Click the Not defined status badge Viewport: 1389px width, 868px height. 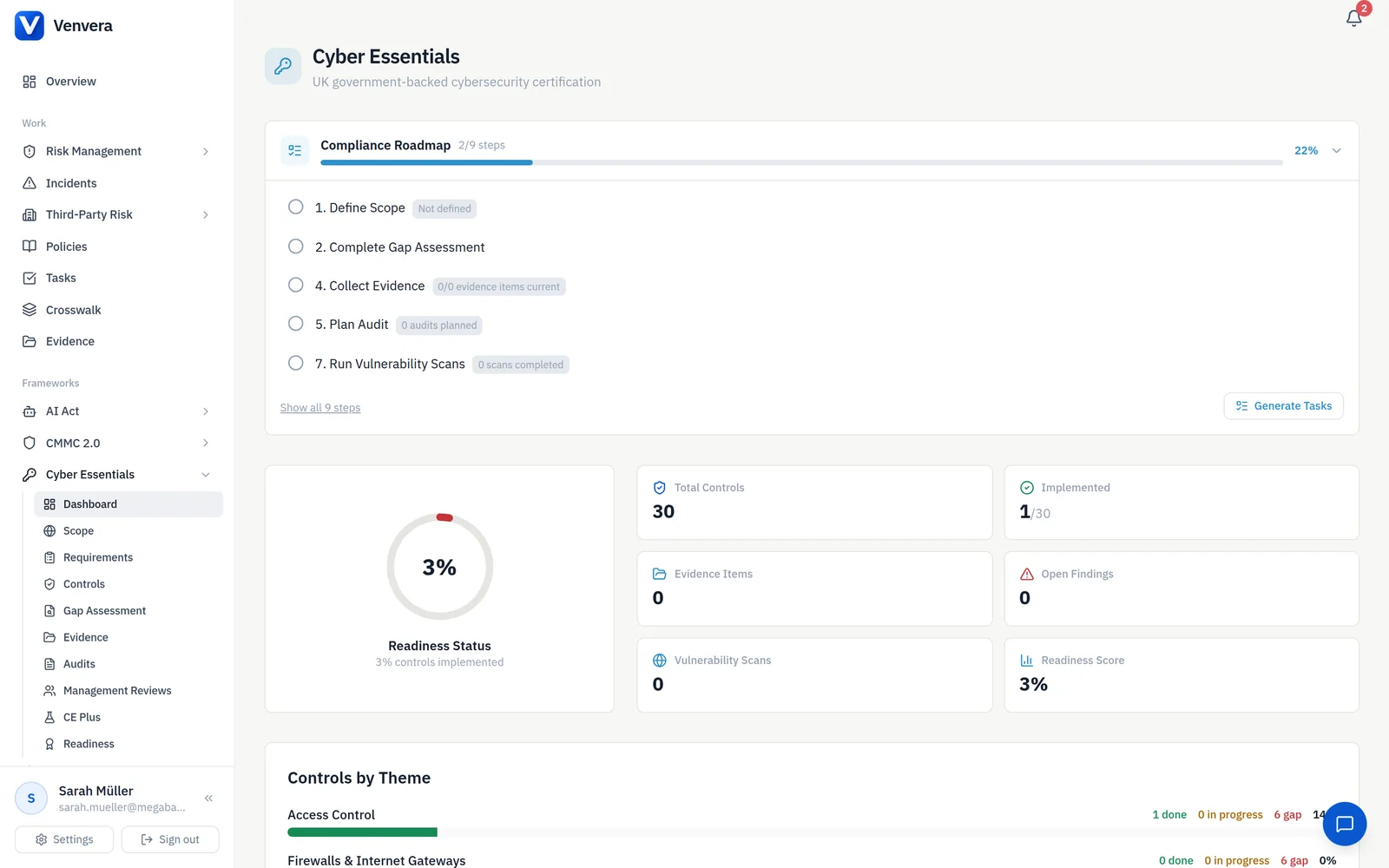click(444, 208)
